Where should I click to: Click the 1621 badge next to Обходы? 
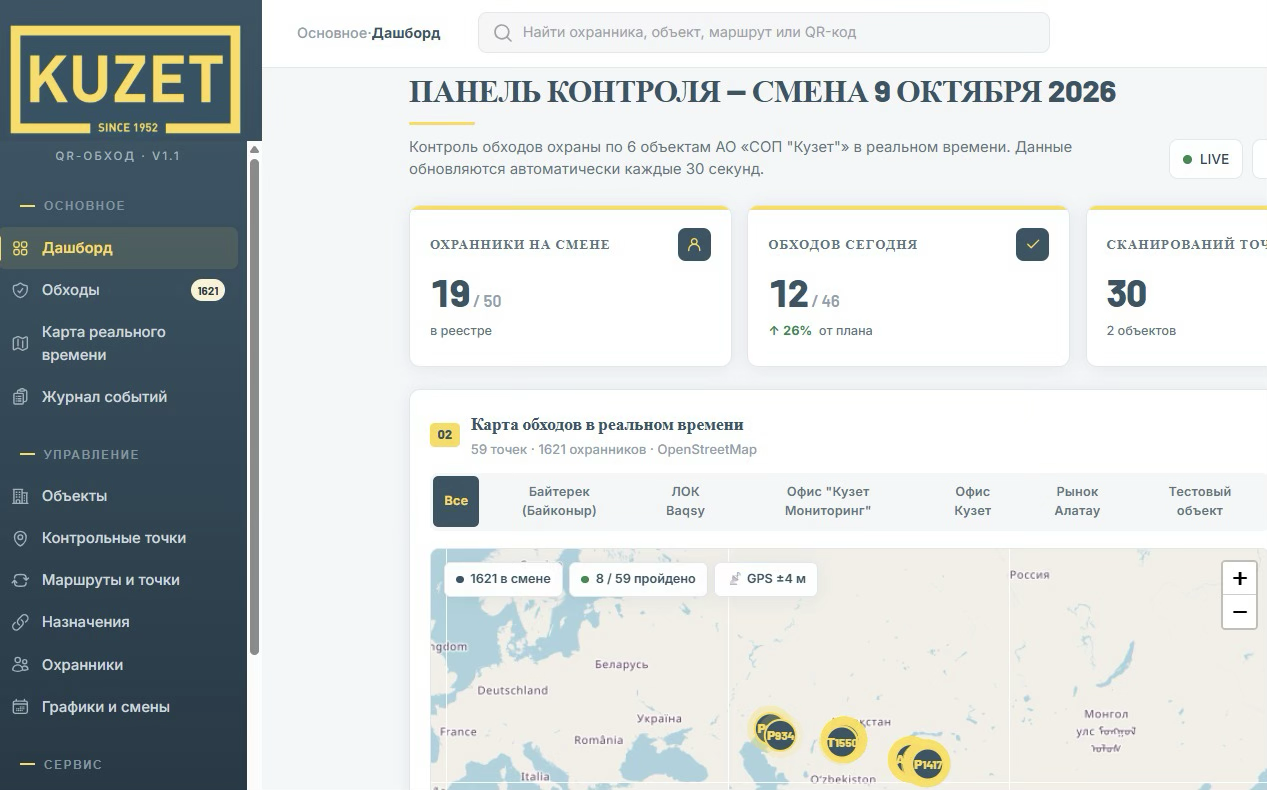pyautogui.click(x=208, y=291)
